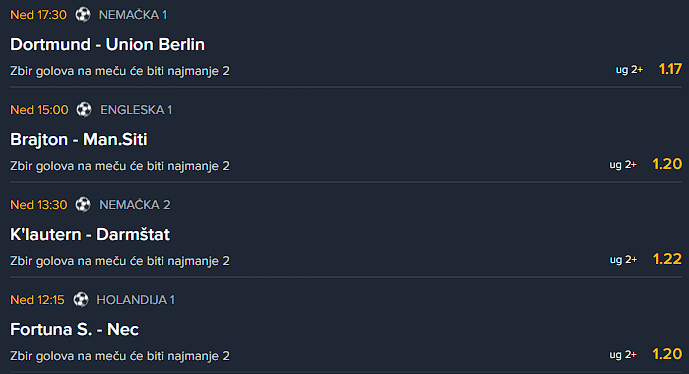Select the 1.17 odds for Dortmund match

tap(670, 69)
